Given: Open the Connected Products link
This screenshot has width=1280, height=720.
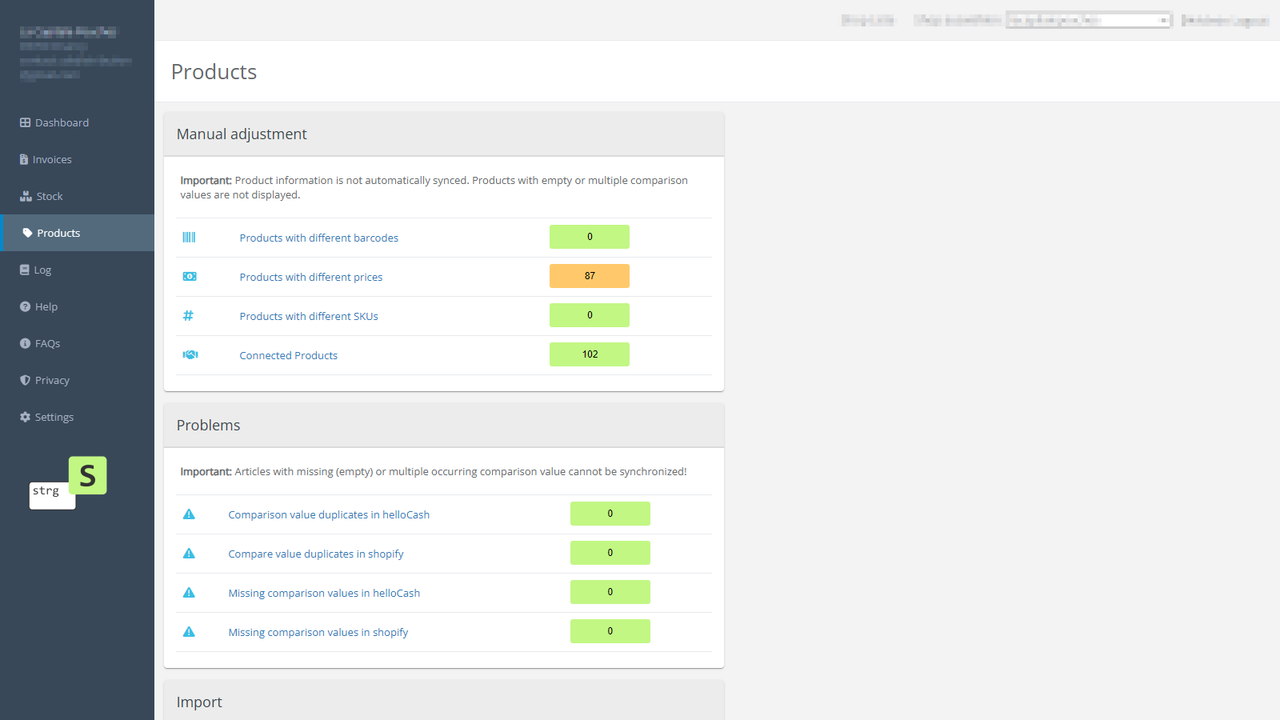Looking at the screenshot, I should 288,354.
